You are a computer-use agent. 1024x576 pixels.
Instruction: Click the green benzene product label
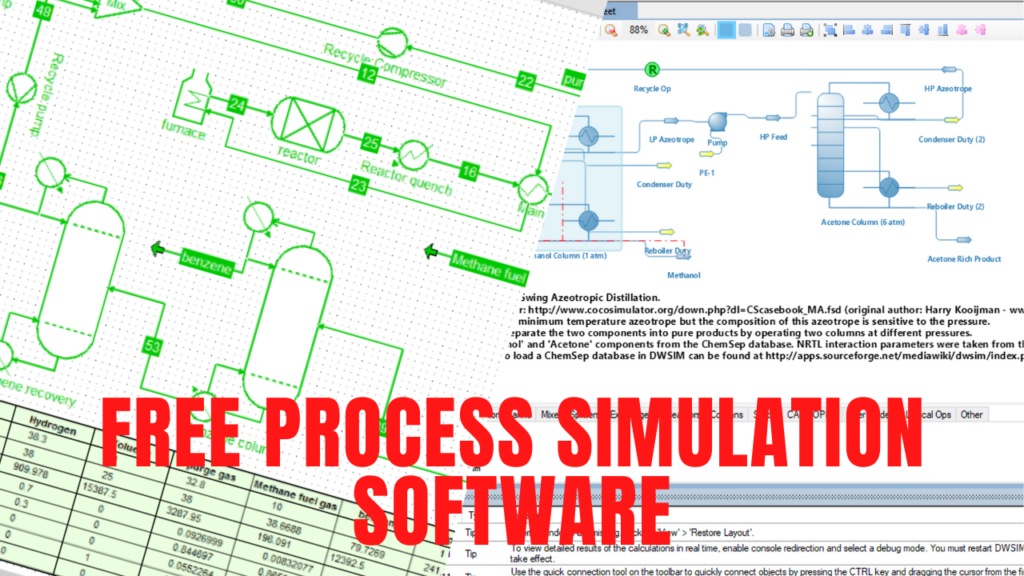pyautogui.click(x=206, y=263)
